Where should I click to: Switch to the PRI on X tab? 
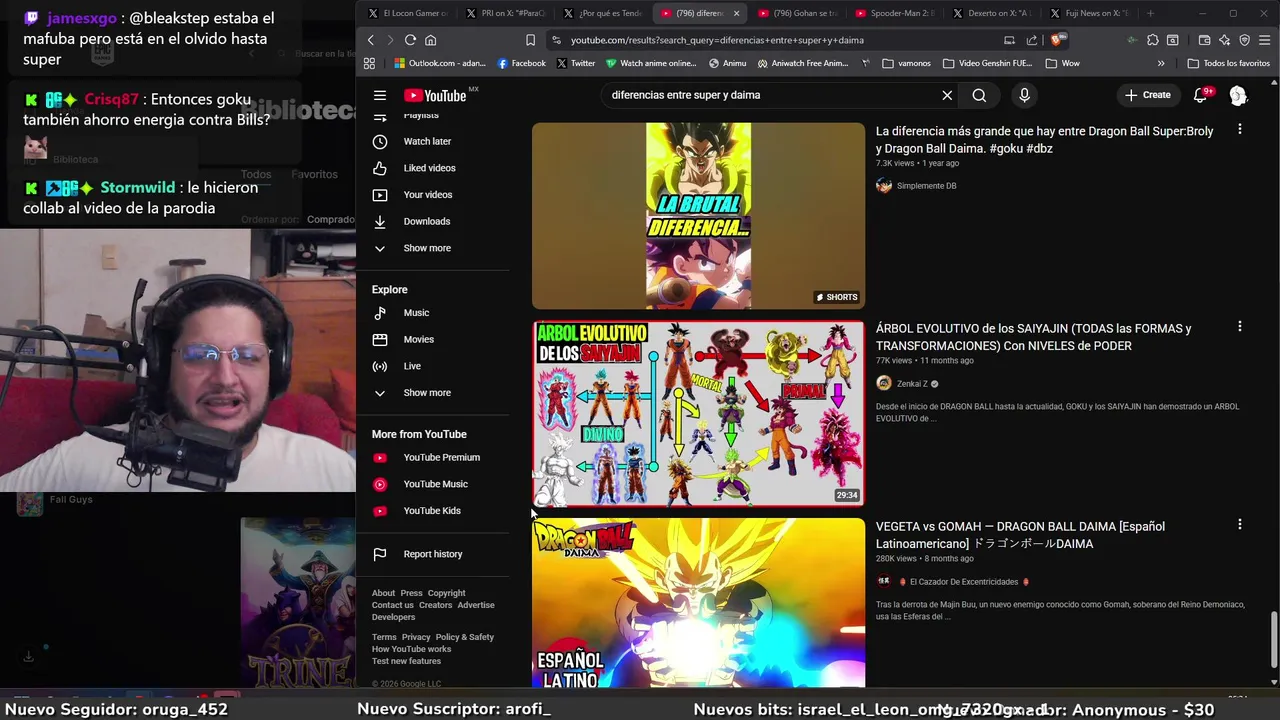[x=505, y=13]
